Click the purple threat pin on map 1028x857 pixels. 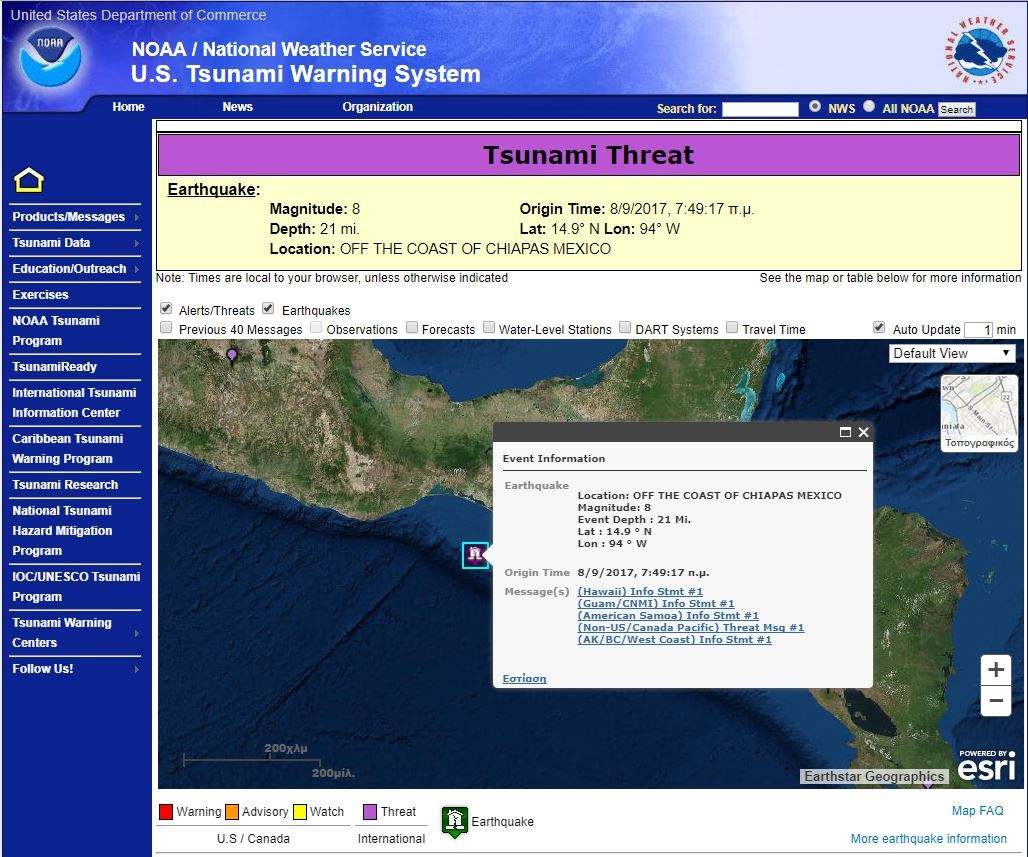[x=232, y=355]
